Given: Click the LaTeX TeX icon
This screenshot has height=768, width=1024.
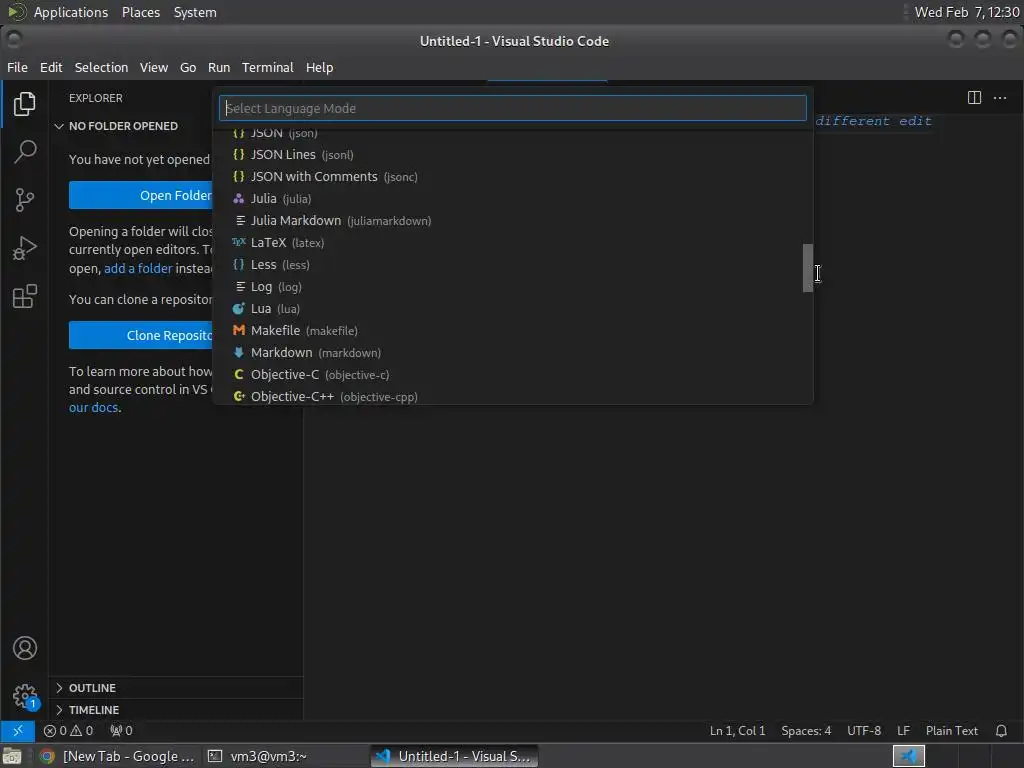Looking at the screenshot, I should pyautogui.click(x=238, y=242).
